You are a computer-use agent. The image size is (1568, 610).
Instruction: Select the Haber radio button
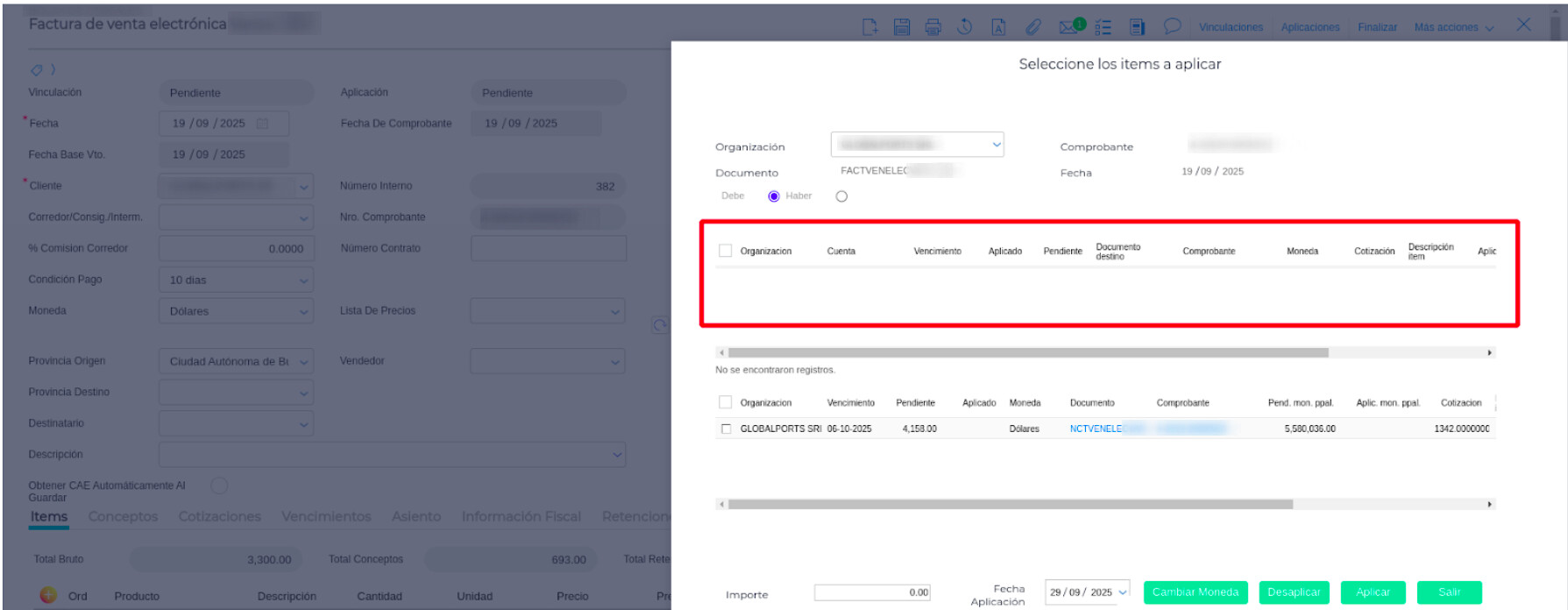point(841,196)
